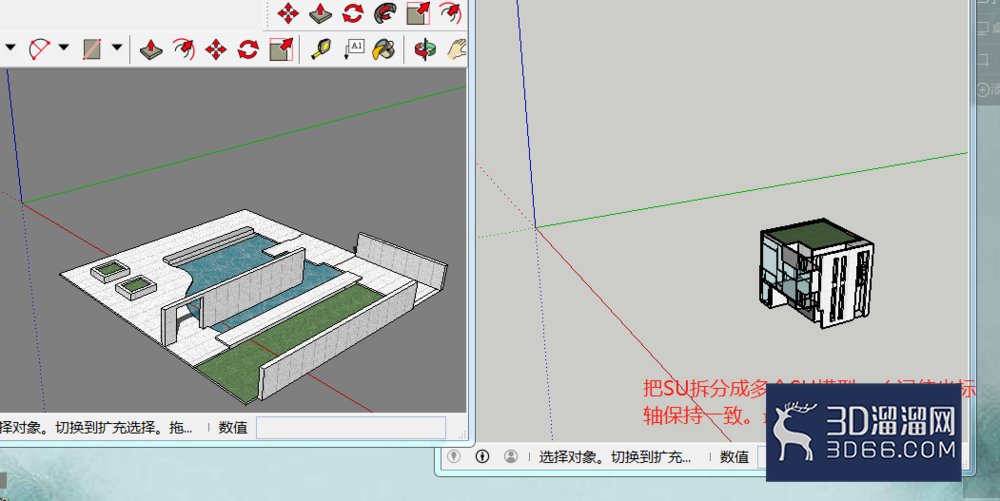
Task: Select the Rotated Rectangle shape tool
Action: pyautogui.click(x=92, y=49)
